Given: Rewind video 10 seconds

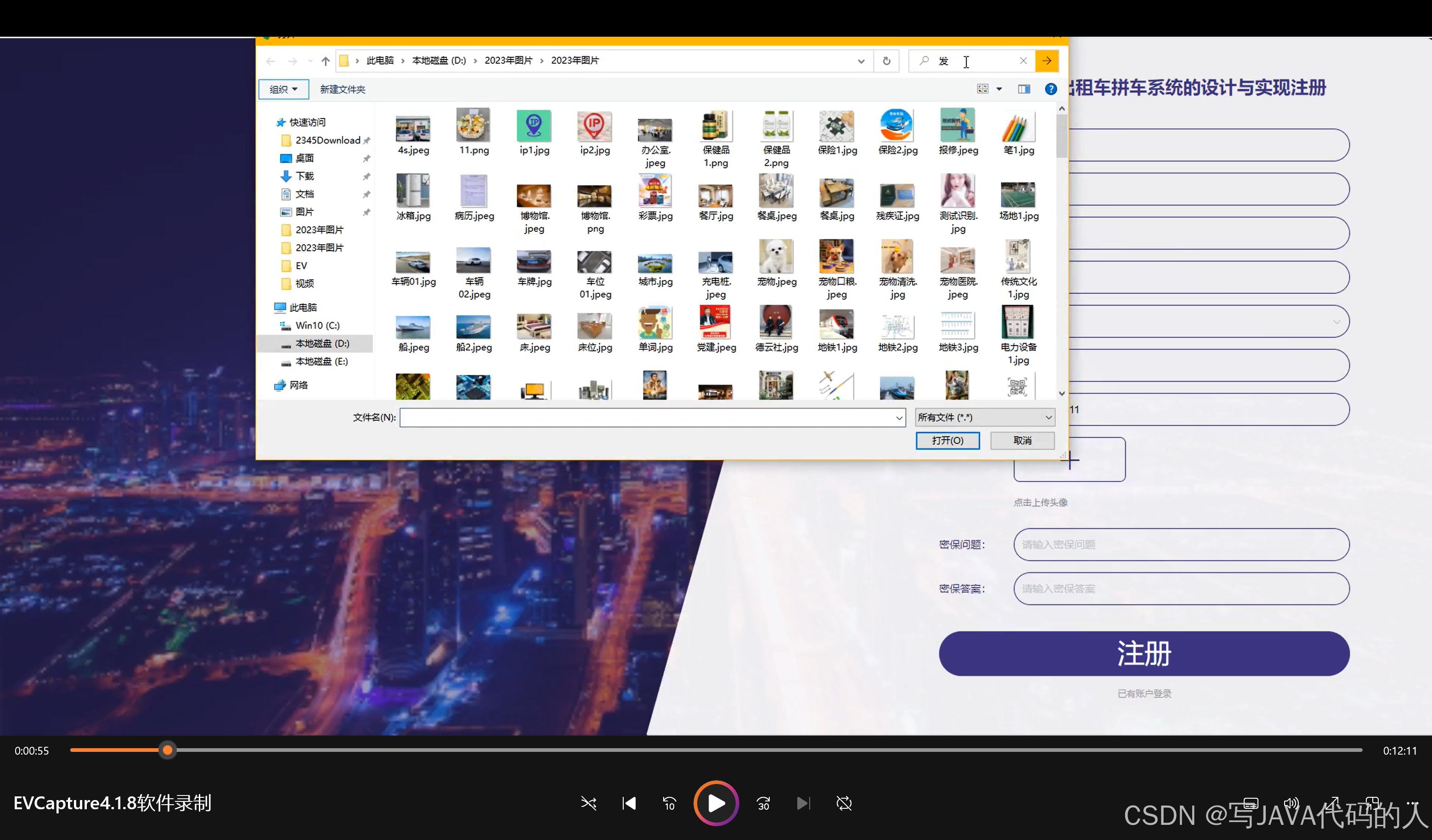Looking at the screenshot, I should coord(669,803).
